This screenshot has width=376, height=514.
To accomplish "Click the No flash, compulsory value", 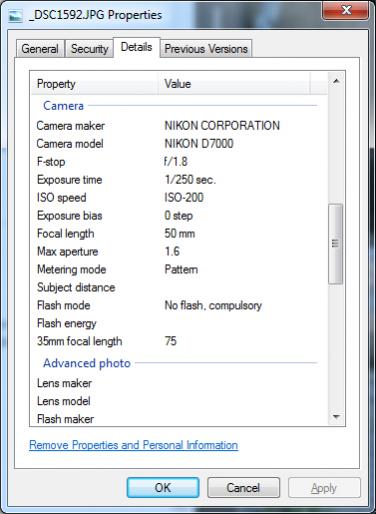I will 213,306.
